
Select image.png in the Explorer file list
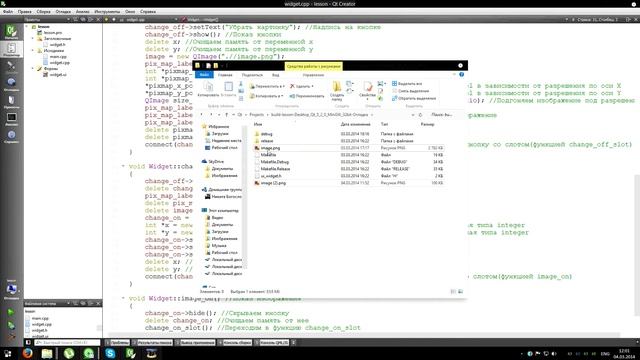[x=270, y=148]
